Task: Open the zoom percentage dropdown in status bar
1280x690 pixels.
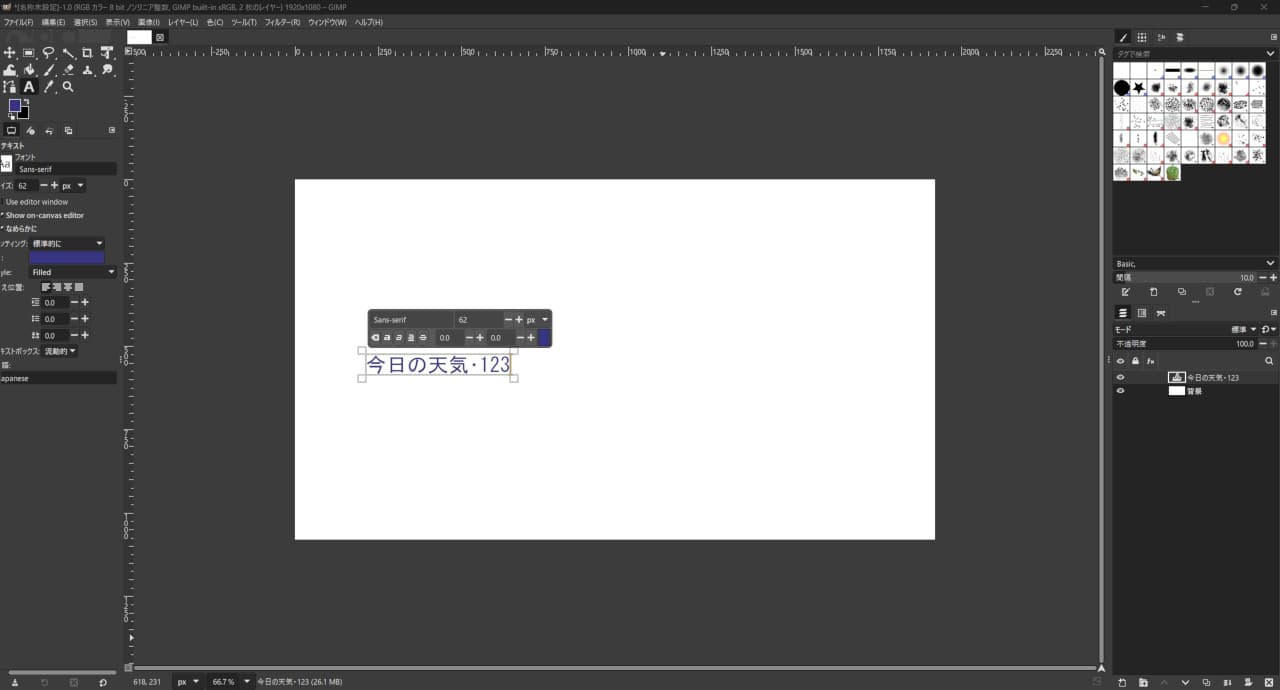Action: point(247,682)
